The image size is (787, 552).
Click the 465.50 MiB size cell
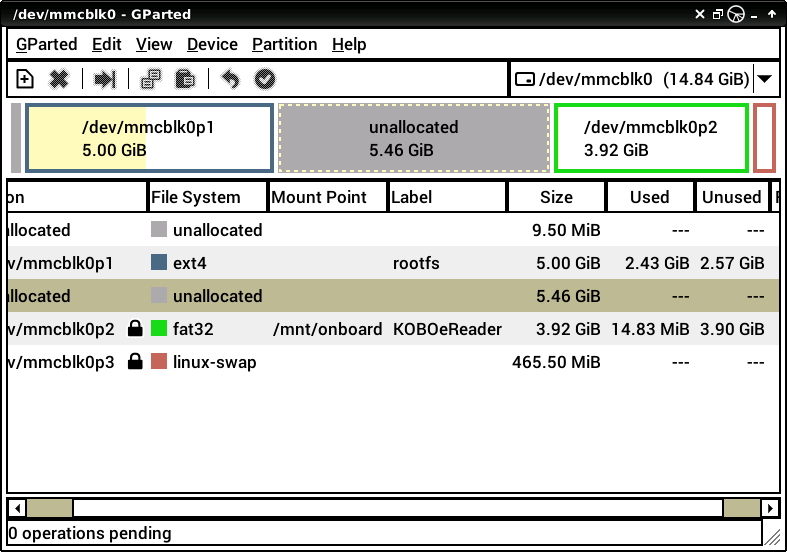(x=556, y=362)
